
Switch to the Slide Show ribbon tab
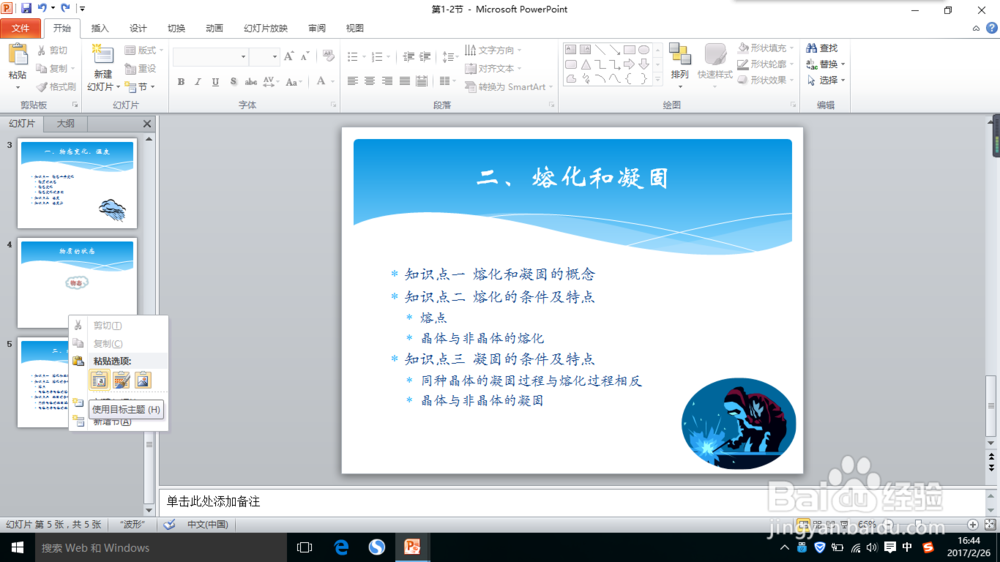pos(265,28)
